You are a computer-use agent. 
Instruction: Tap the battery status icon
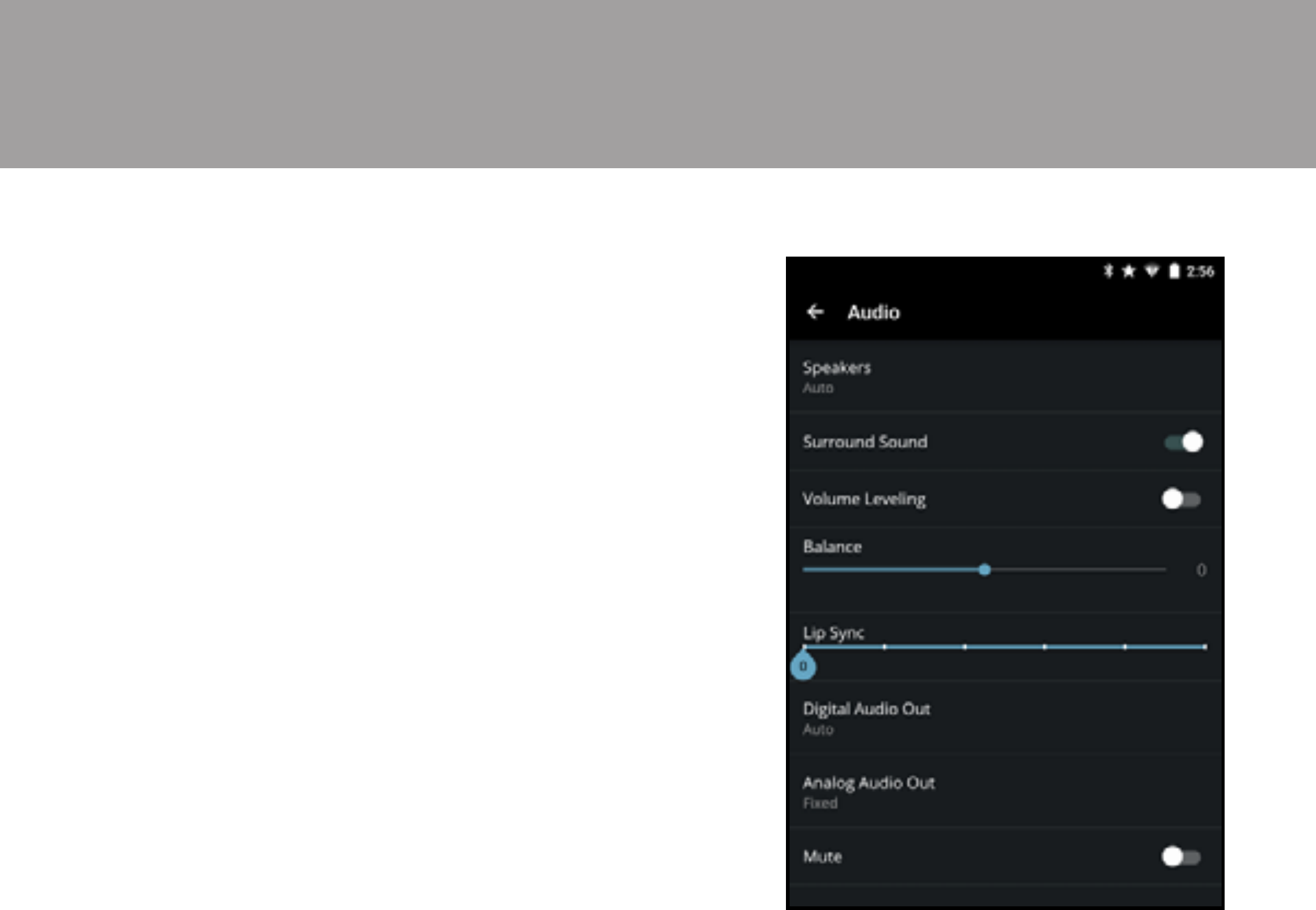[1174, 271]
